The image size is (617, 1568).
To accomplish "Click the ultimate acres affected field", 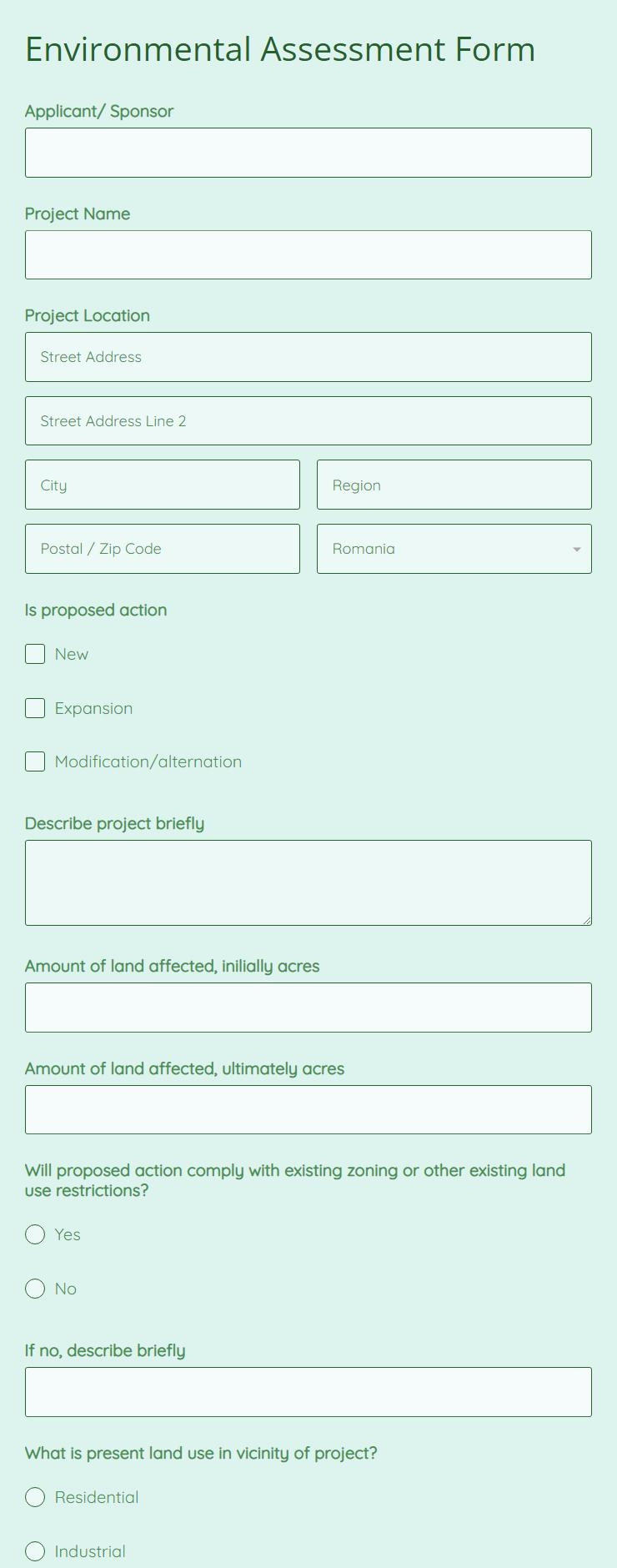I will pyautogui.click(x=308, y=1109).
